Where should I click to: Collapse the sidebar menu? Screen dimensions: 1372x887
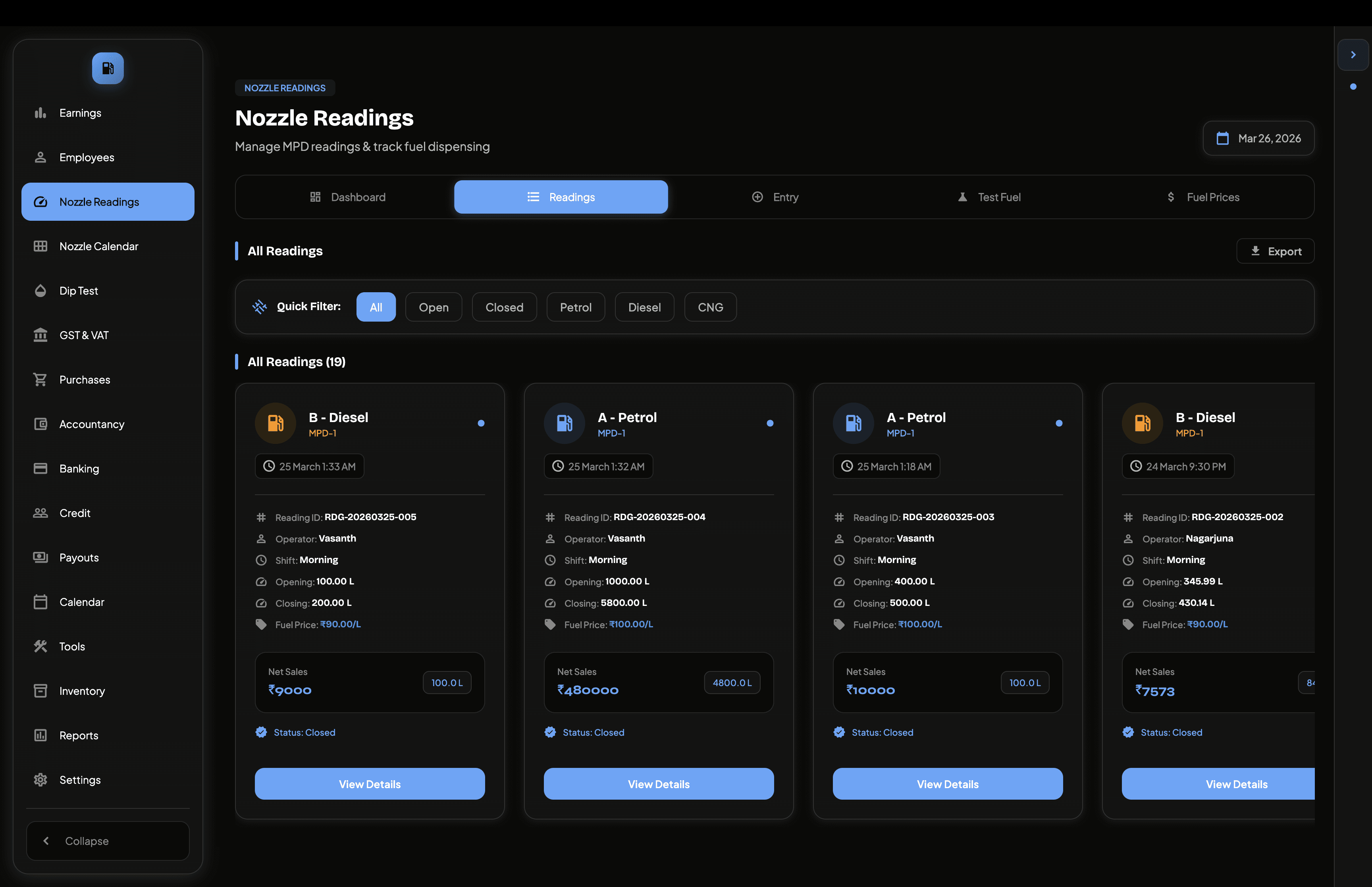(x=108, y=841)
